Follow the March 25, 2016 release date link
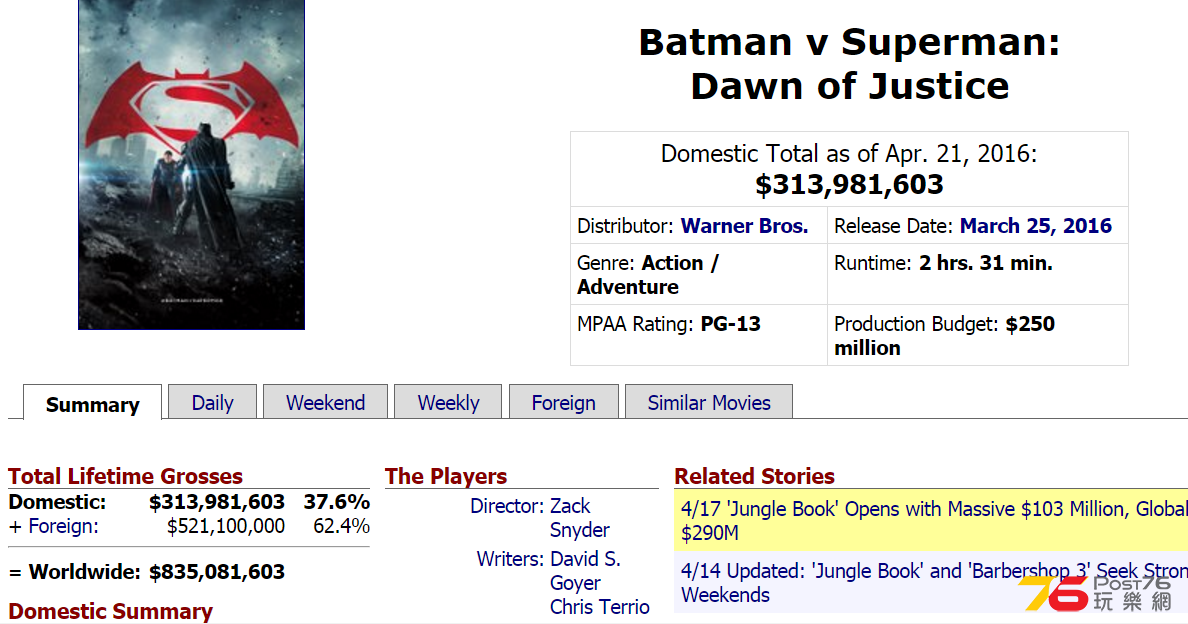Viewport: 1188px width, 624px height. 1036,226
